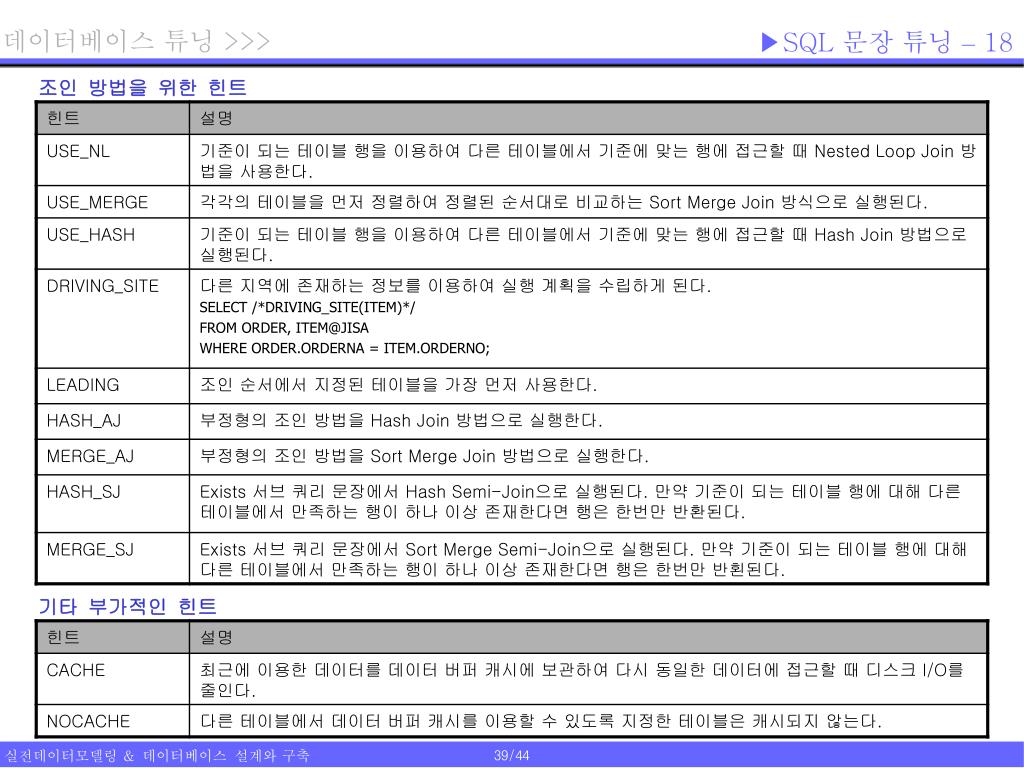Click the LEADING description 조인 순서에서 지정된 테이블

398,385
